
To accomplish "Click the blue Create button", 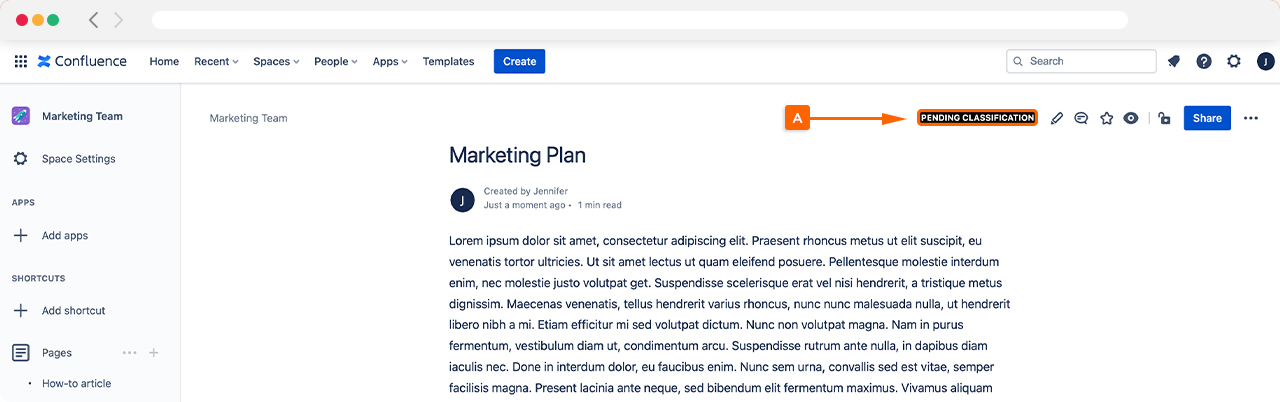I will 519,61.
